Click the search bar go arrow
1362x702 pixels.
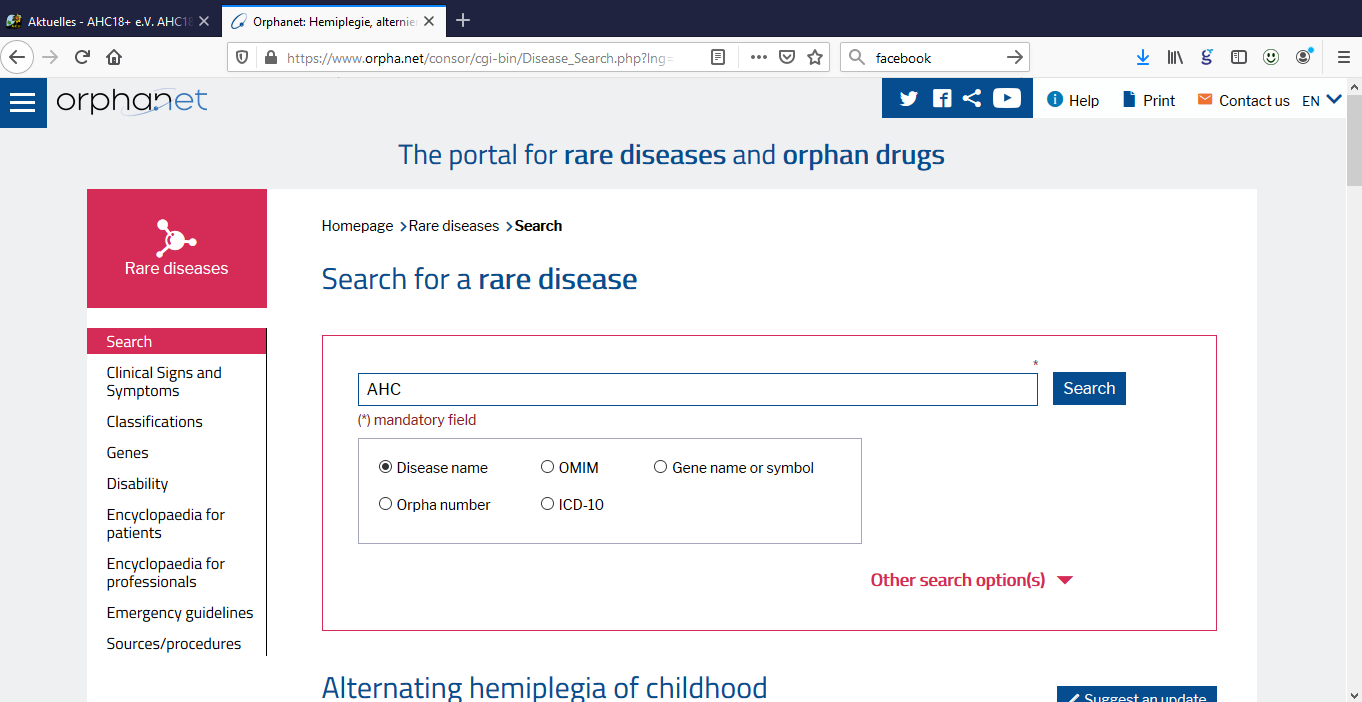tap(1014, 58)
